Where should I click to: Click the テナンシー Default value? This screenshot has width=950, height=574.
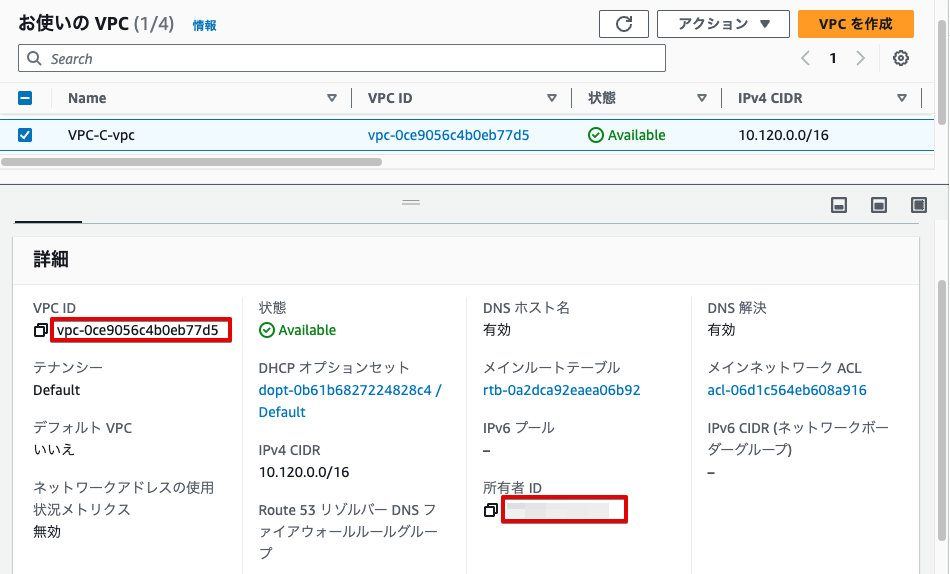coord(56,390)
